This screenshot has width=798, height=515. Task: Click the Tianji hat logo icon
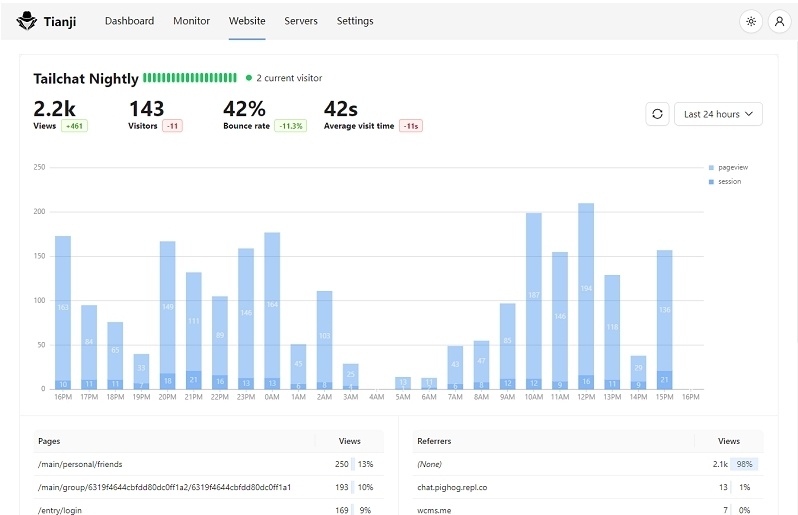tap(27, 21)
